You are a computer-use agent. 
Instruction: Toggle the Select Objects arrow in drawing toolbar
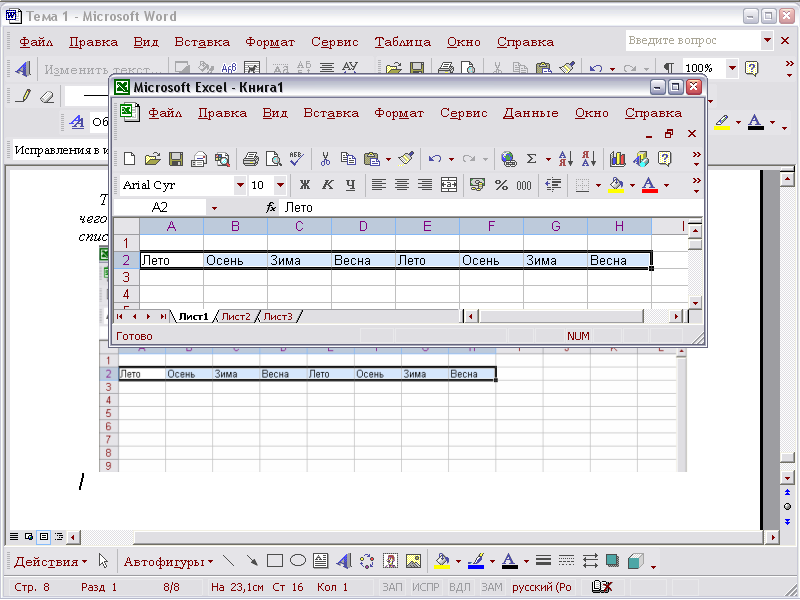104,561
